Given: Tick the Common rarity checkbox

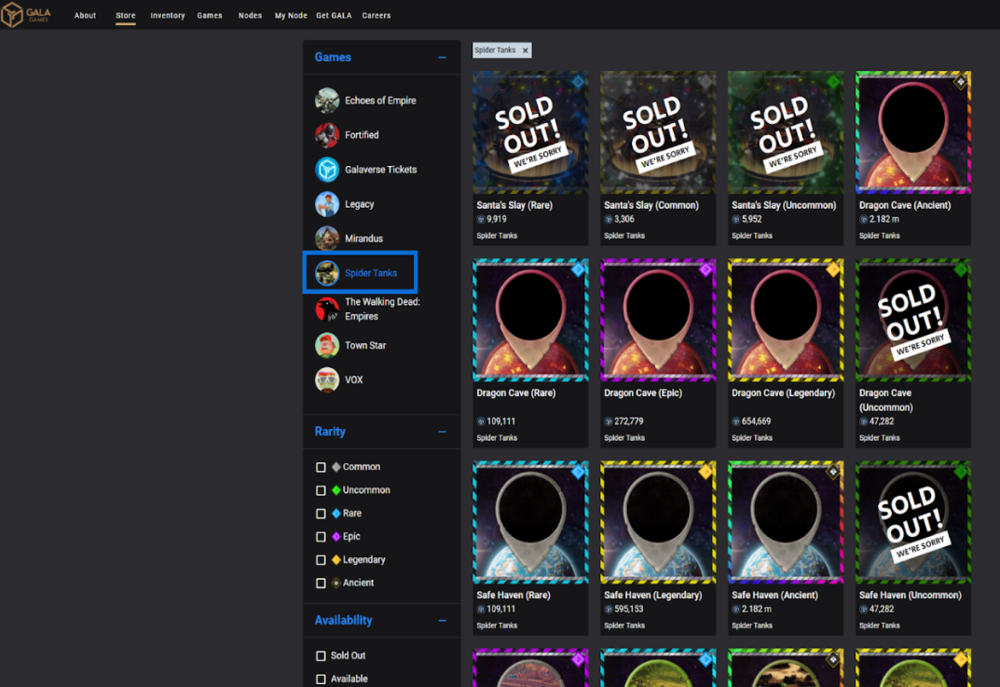Looking at the screenshot, I should click(321, 467).
